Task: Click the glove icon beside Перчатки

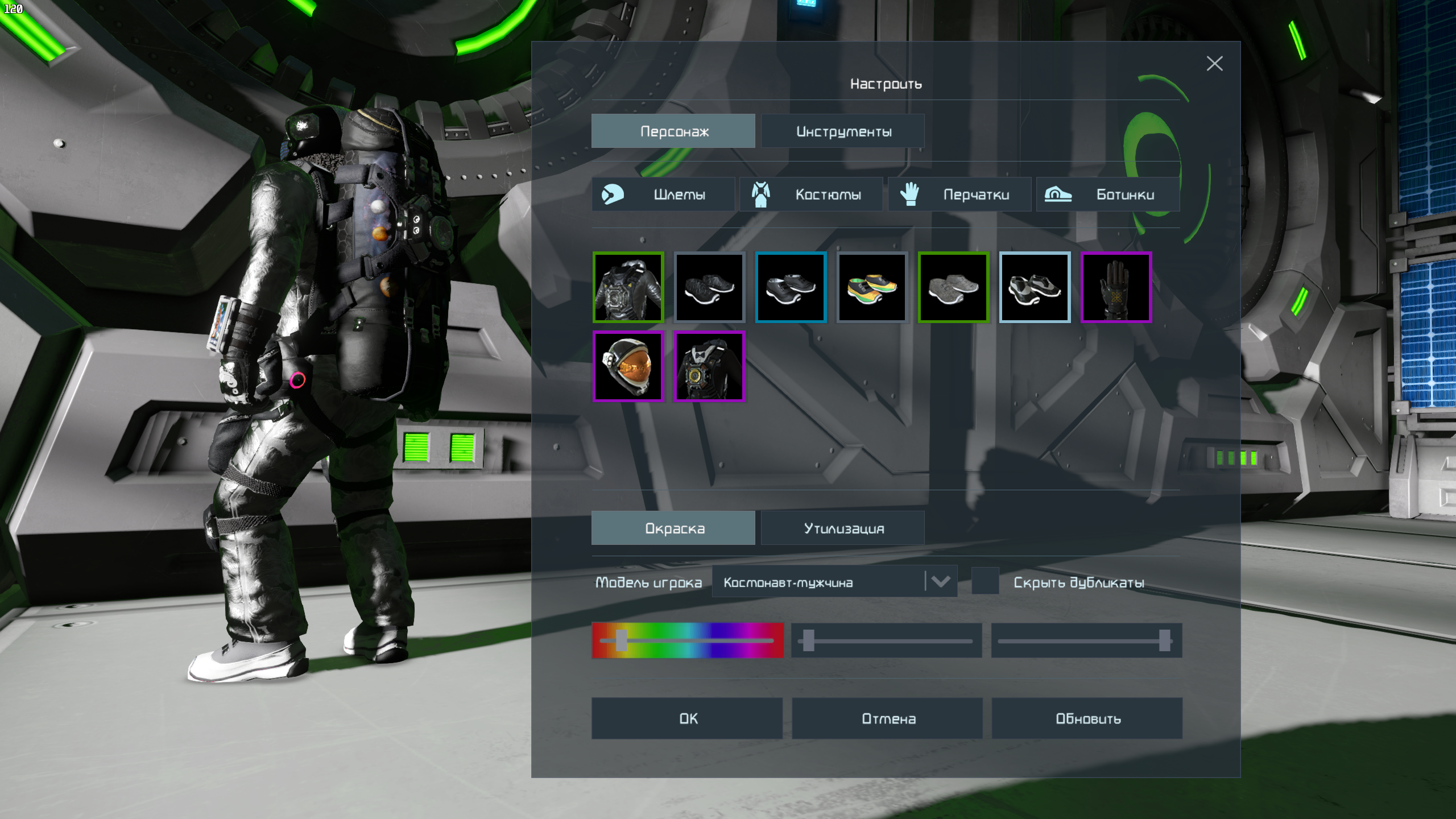Action: [909, 195]
